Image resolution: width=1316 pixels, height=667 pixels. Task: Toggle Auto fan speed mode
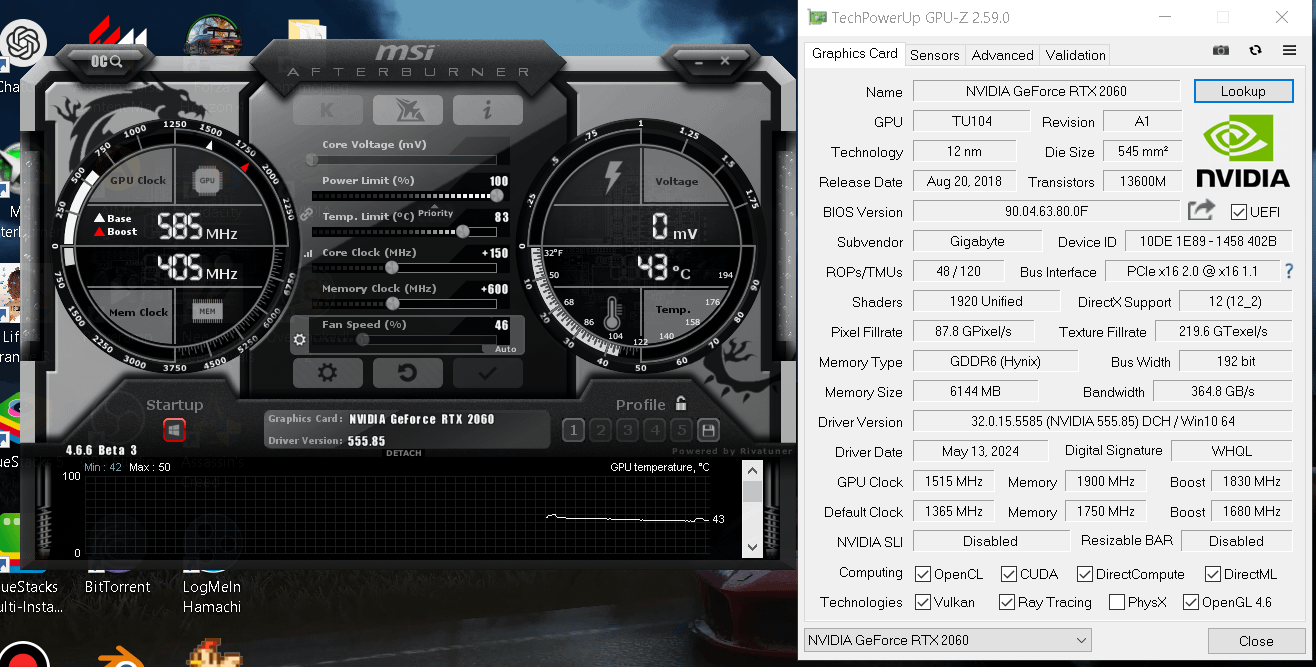505,349
